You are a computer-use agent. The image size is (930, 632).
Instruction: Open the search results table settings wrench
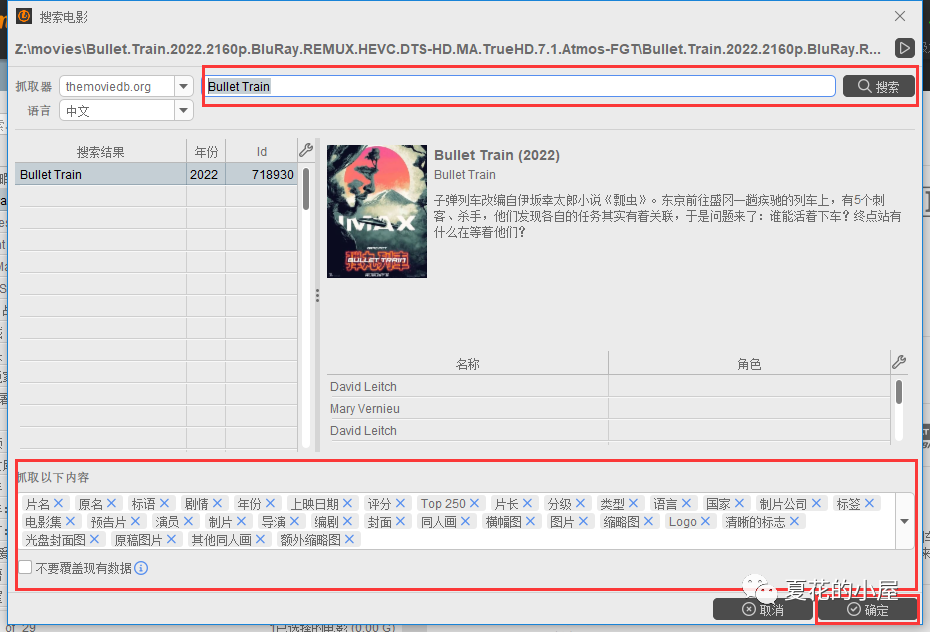coord(306,151)
